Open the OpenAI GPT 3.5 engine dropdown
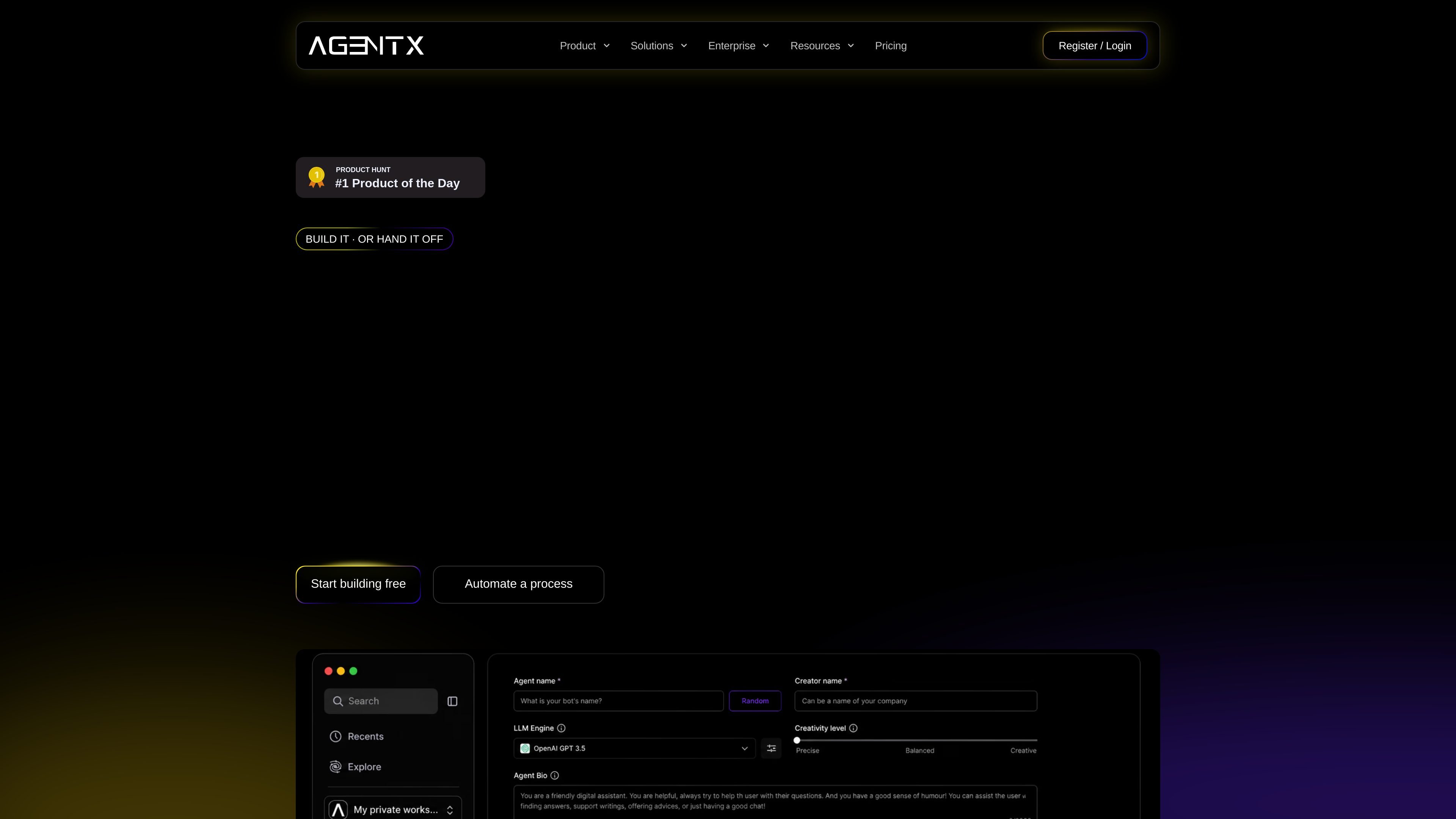This screenshot has height=819, width=1456. click(x=634, y=748)
